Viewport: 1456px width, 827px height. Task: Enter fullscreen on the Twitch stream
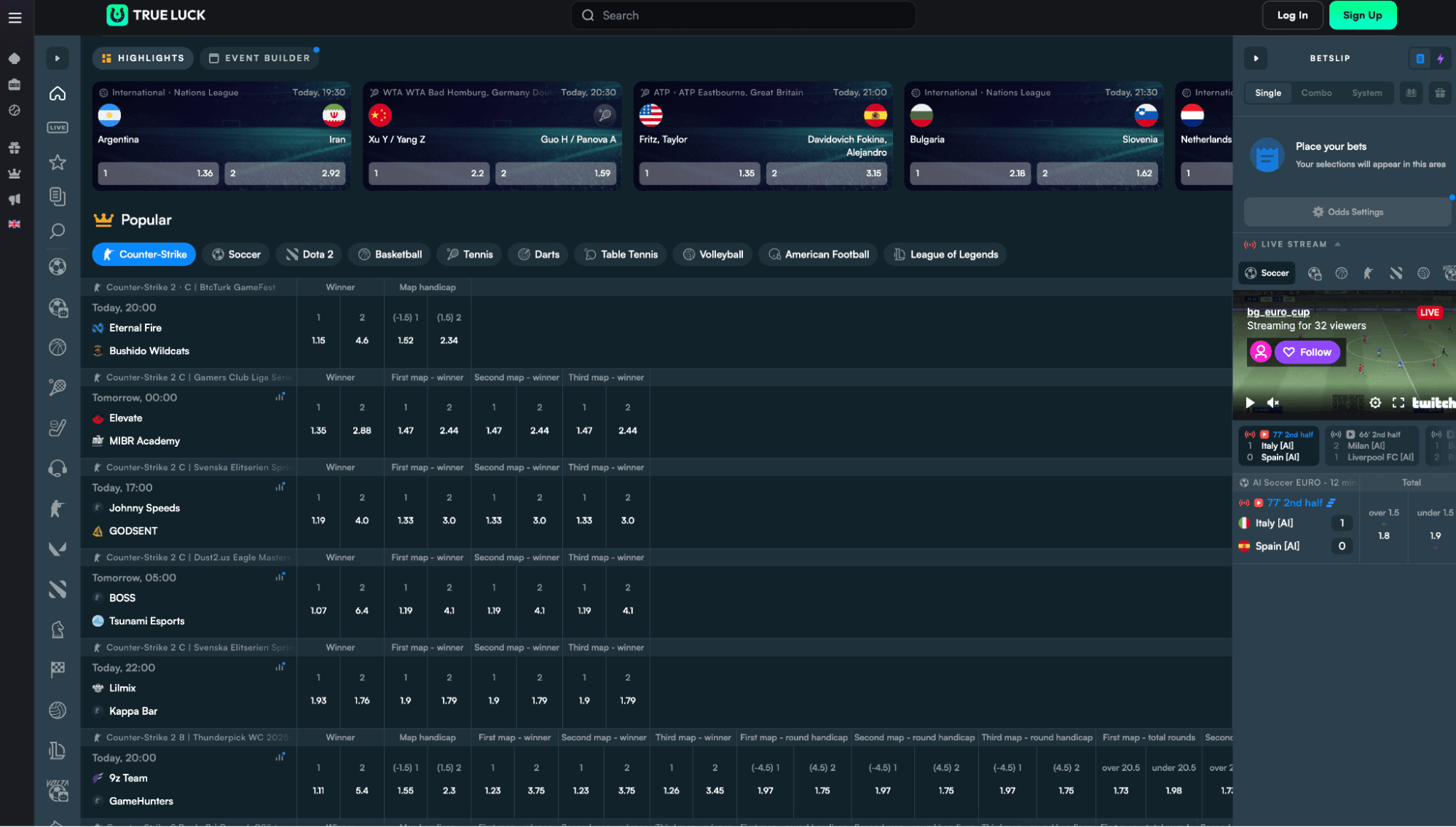[x=1398, y=403]
